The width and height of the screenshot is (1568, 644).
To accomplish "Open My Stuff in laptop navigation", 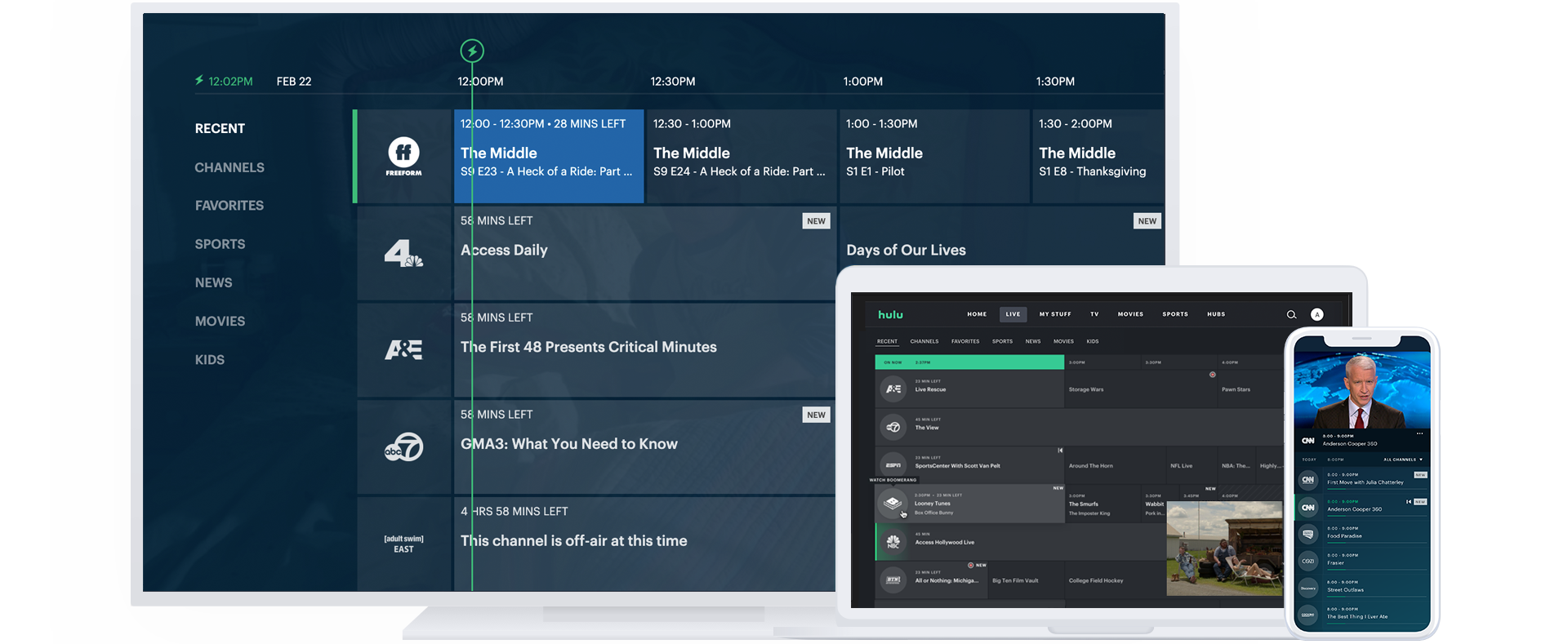I will coord(1055,314).
